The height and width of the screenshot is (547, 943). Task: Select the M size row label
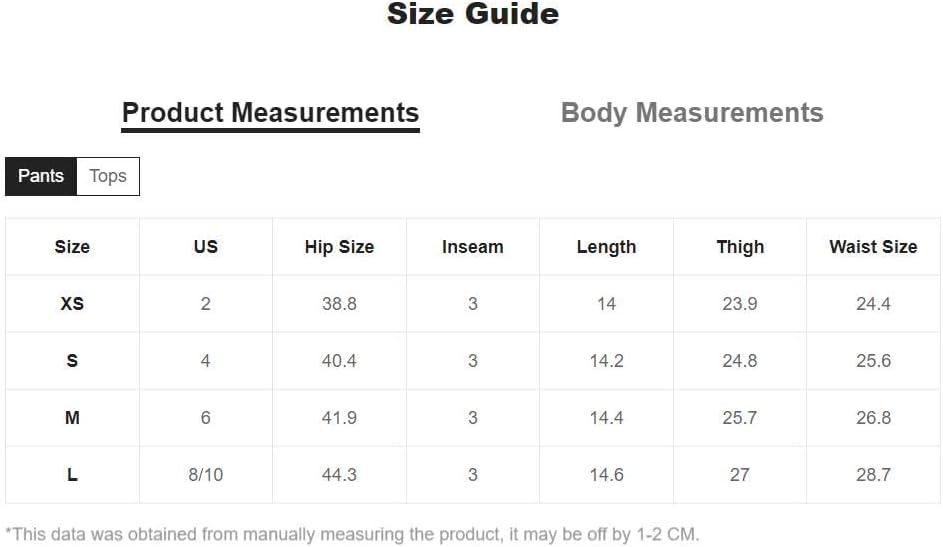[72, 418]
